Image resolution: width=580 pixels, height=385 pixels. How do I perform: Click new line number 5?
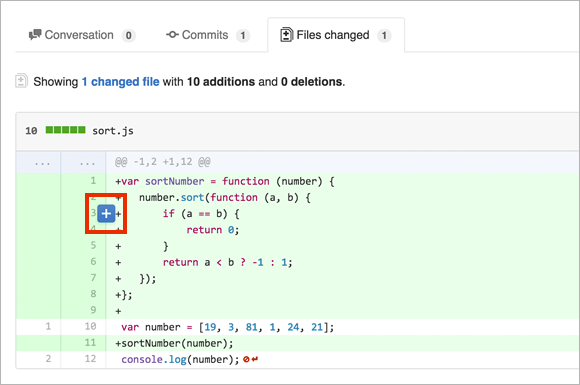click(x=93, y=246)
